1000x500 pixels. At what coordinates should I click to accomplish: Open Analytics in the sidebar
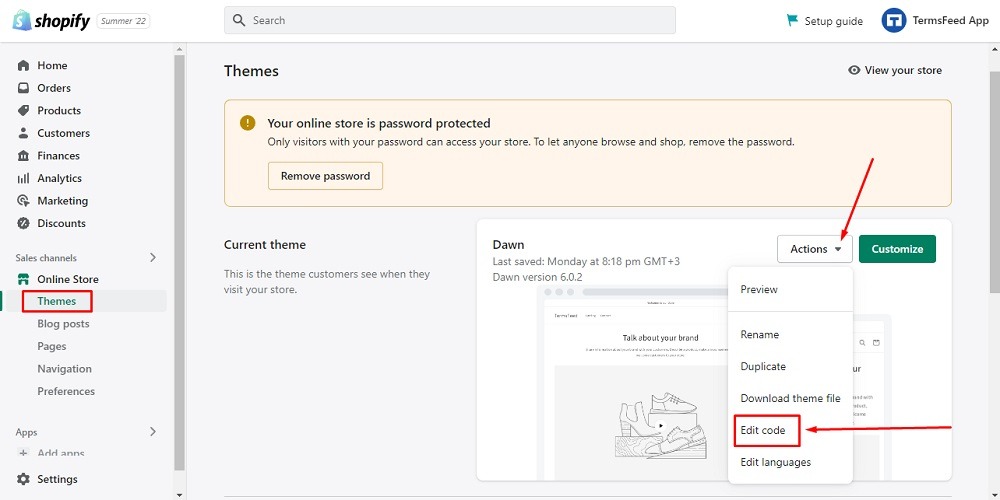(x=59, y=179)
